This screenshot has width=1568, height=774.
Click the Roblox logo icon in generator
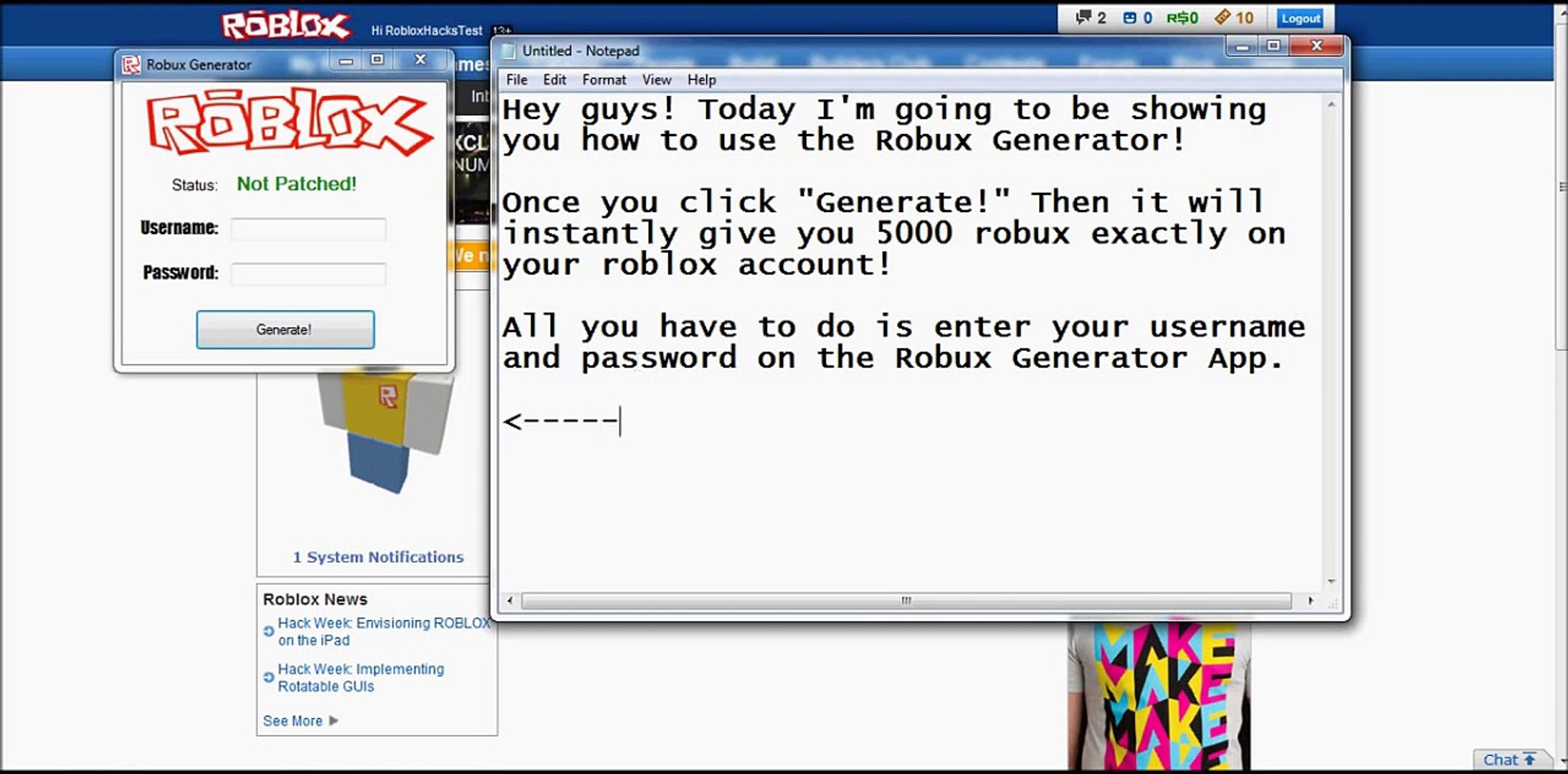point(130,63)
